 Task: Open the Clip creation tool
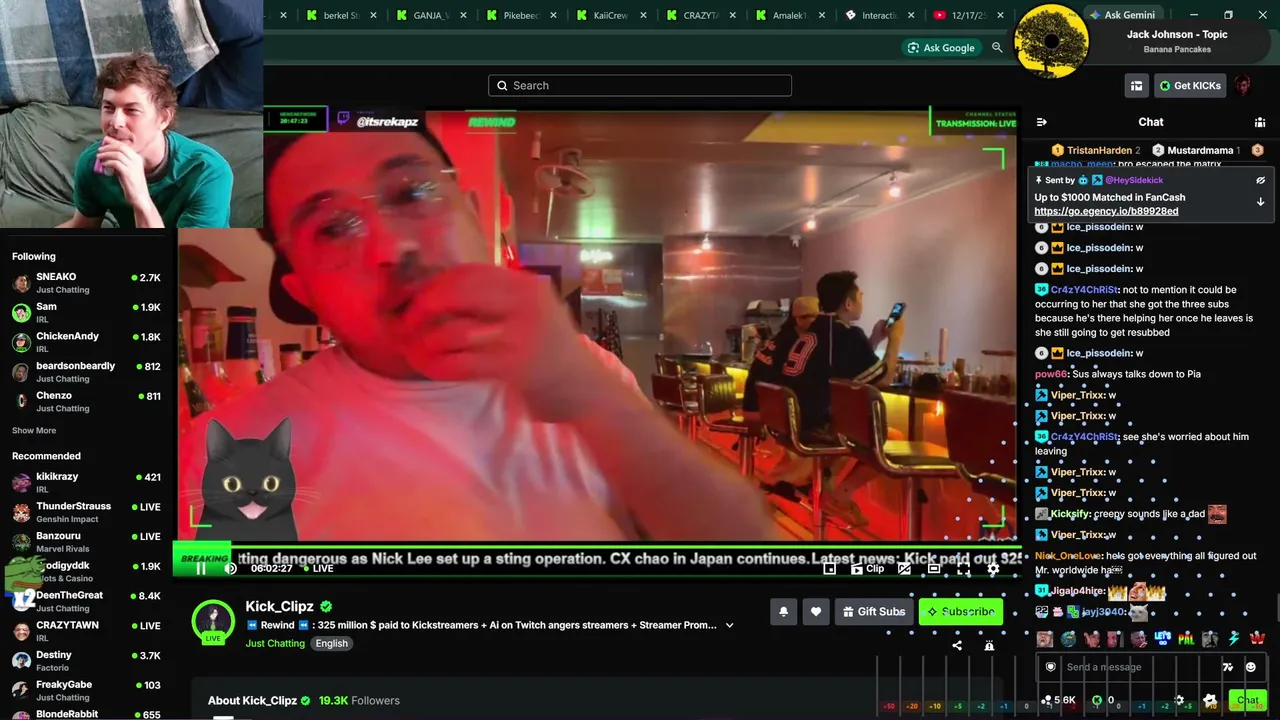click(867, 569)
